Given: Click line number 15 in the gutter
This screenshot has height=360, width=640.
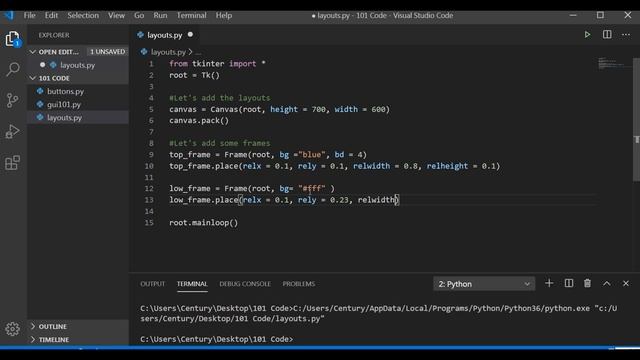Looking at the screenshot, I should coord(149,222).
